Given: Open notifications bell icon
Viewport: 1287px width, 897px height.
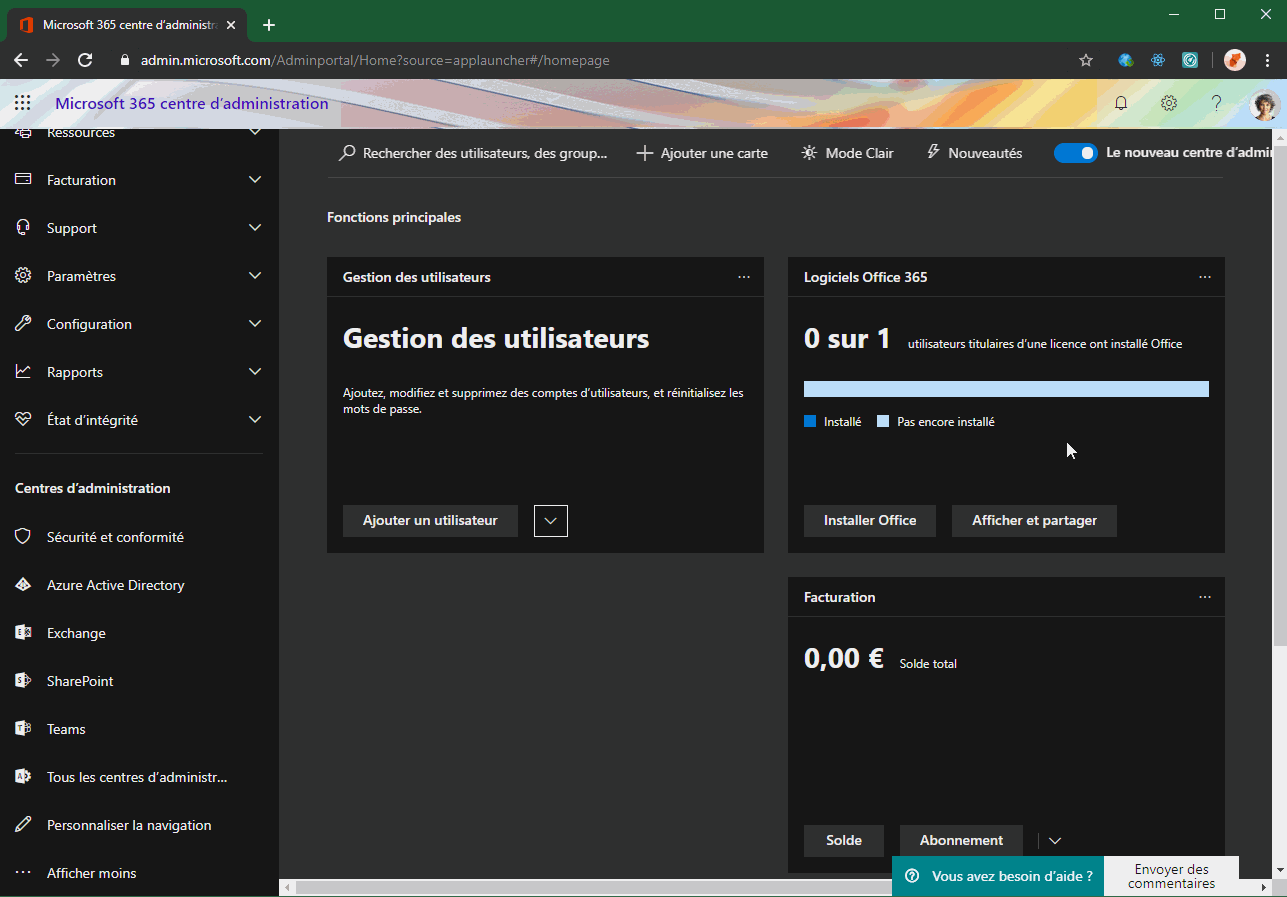Looking at the screenshot, I should coord(1121,103).
